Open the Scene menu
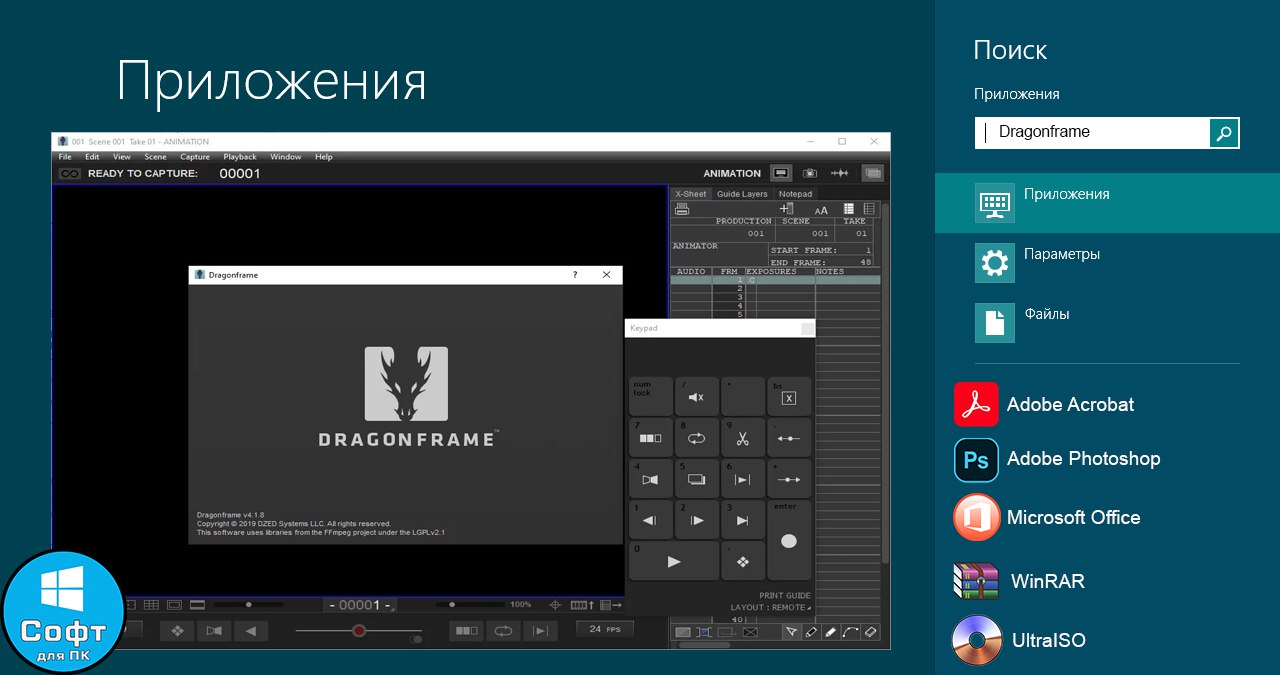 click(x=155, y=157)
